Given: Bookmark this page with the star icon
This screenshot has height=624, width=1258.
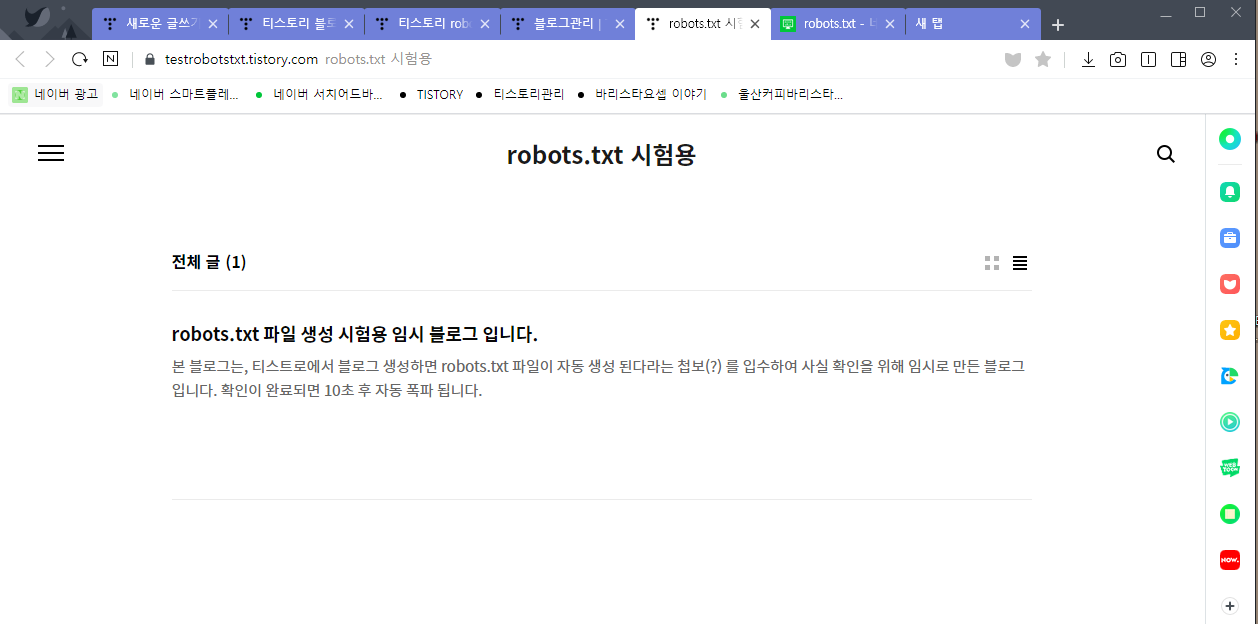Looking at the screenshot, I should (x=1043, y=60).
